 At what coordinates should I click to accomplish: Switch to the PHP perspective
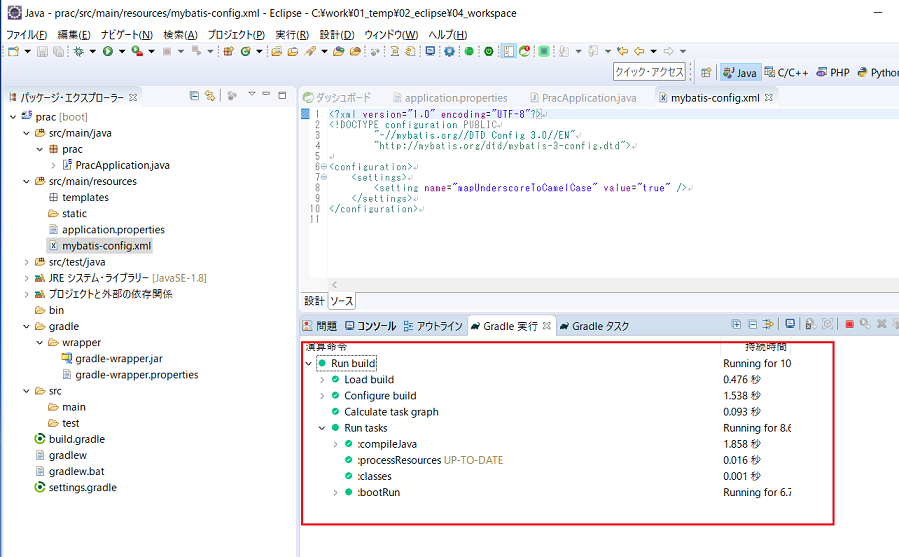[833, 72]
